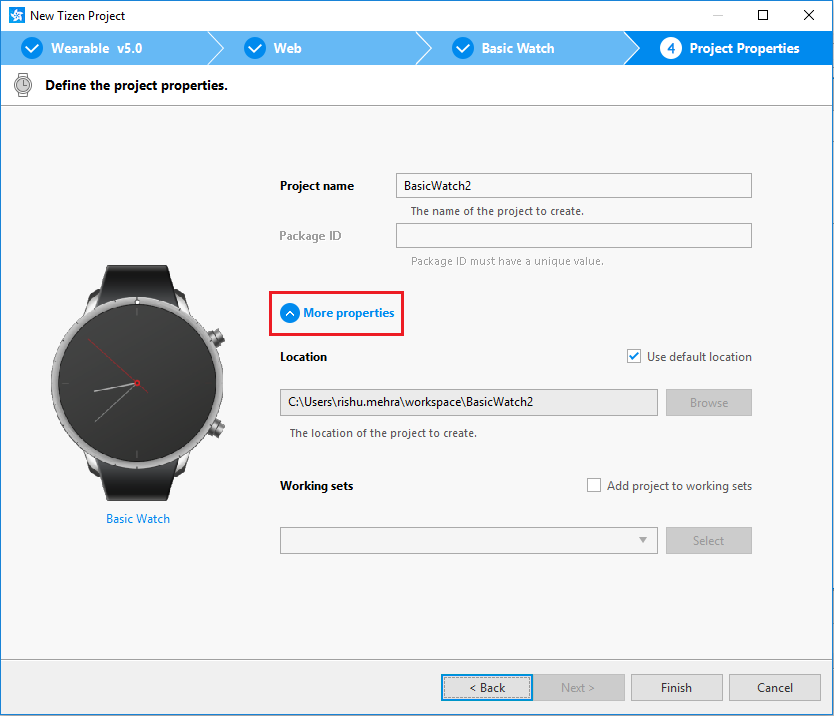Click the step 4 number badge
This screenshot has width=834, height=716.
click(x=671, y=48)
